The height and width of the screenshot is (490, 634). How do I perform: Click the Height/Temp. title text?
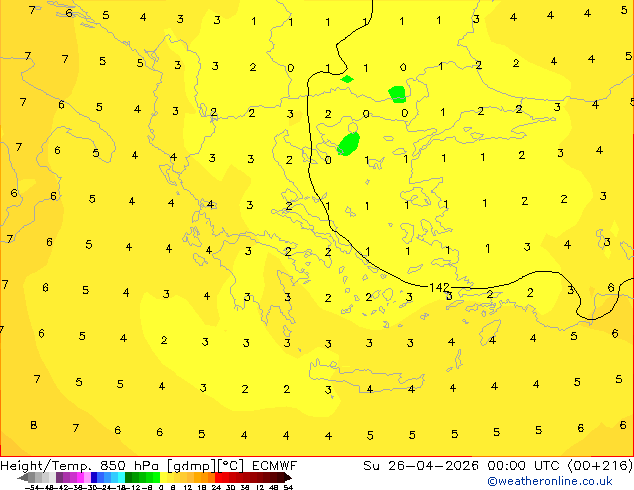[x=48, y=465]
